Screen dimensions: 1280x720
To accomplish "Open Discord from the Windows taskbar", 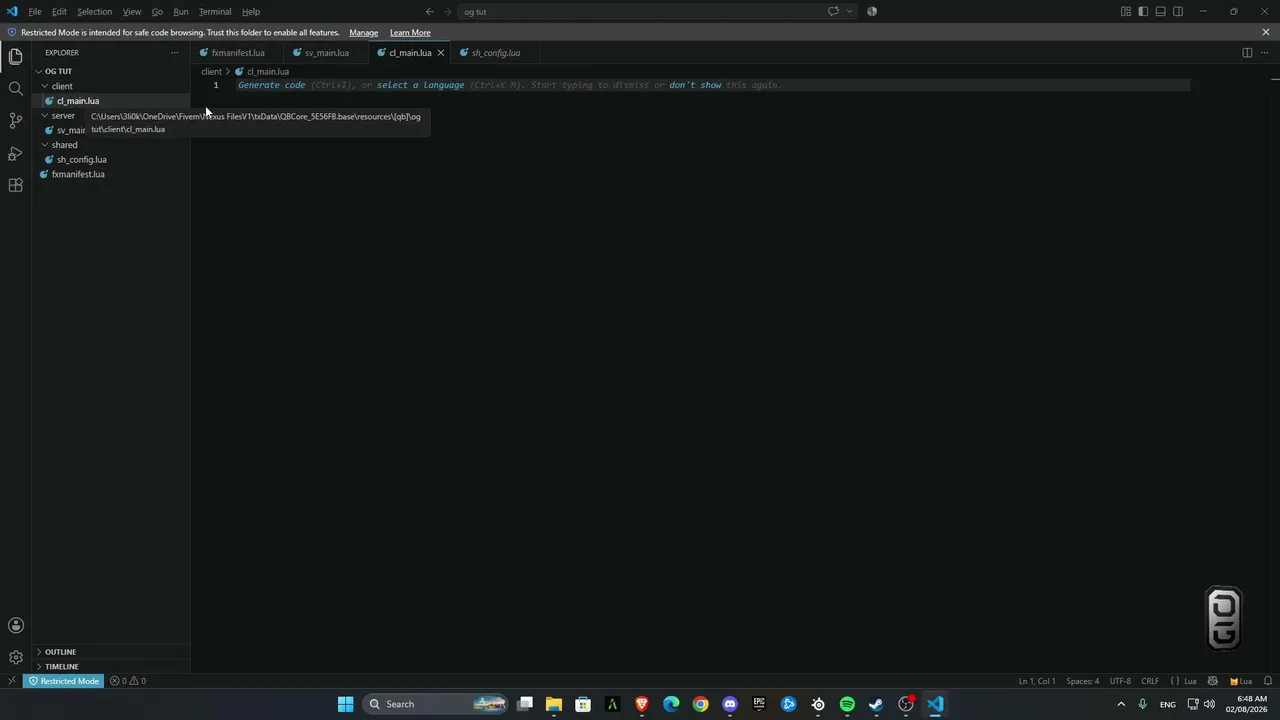I will [730, 704].
